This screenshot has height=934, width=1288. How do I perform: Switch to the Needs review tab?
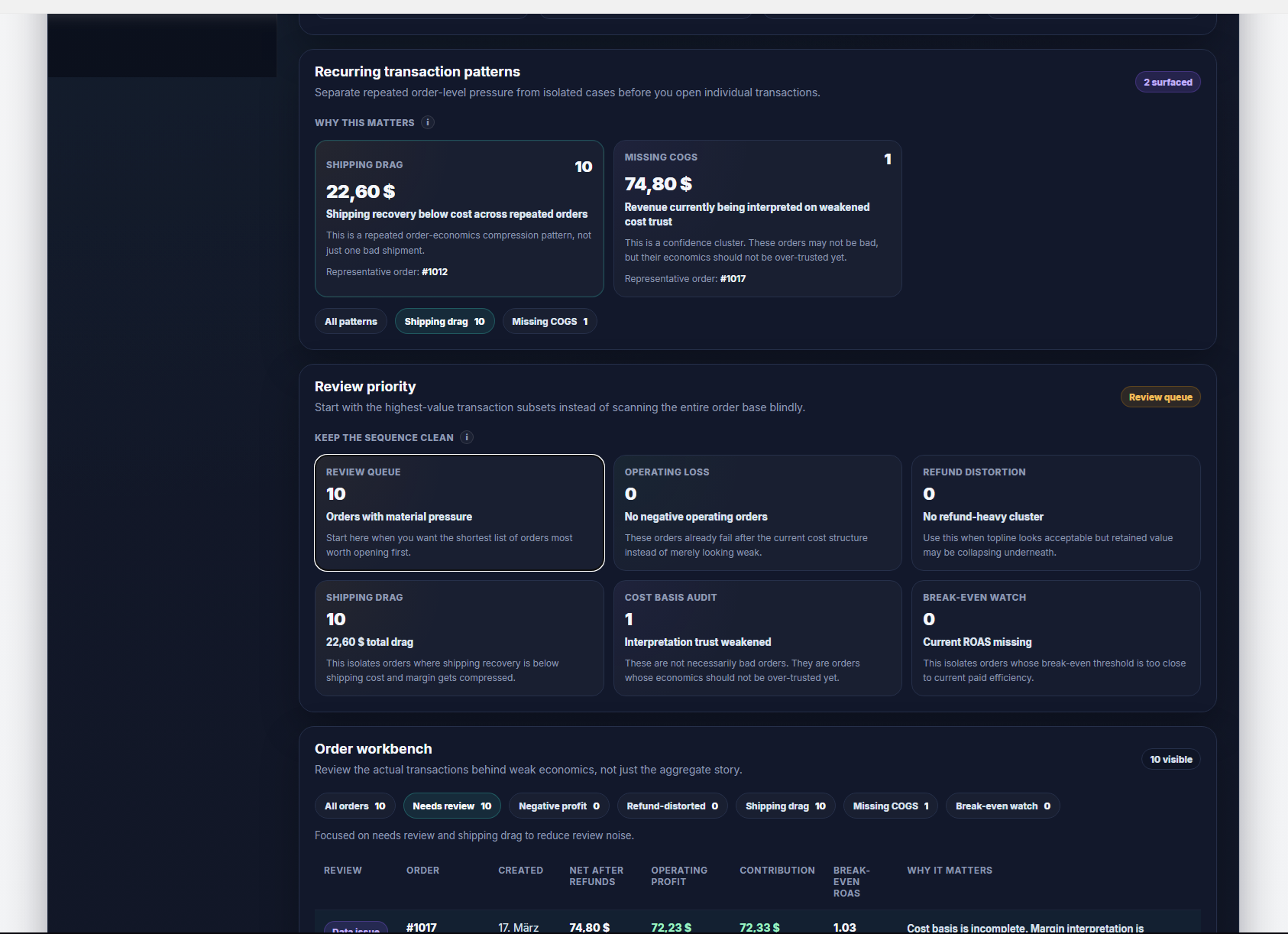coord(451,806)
